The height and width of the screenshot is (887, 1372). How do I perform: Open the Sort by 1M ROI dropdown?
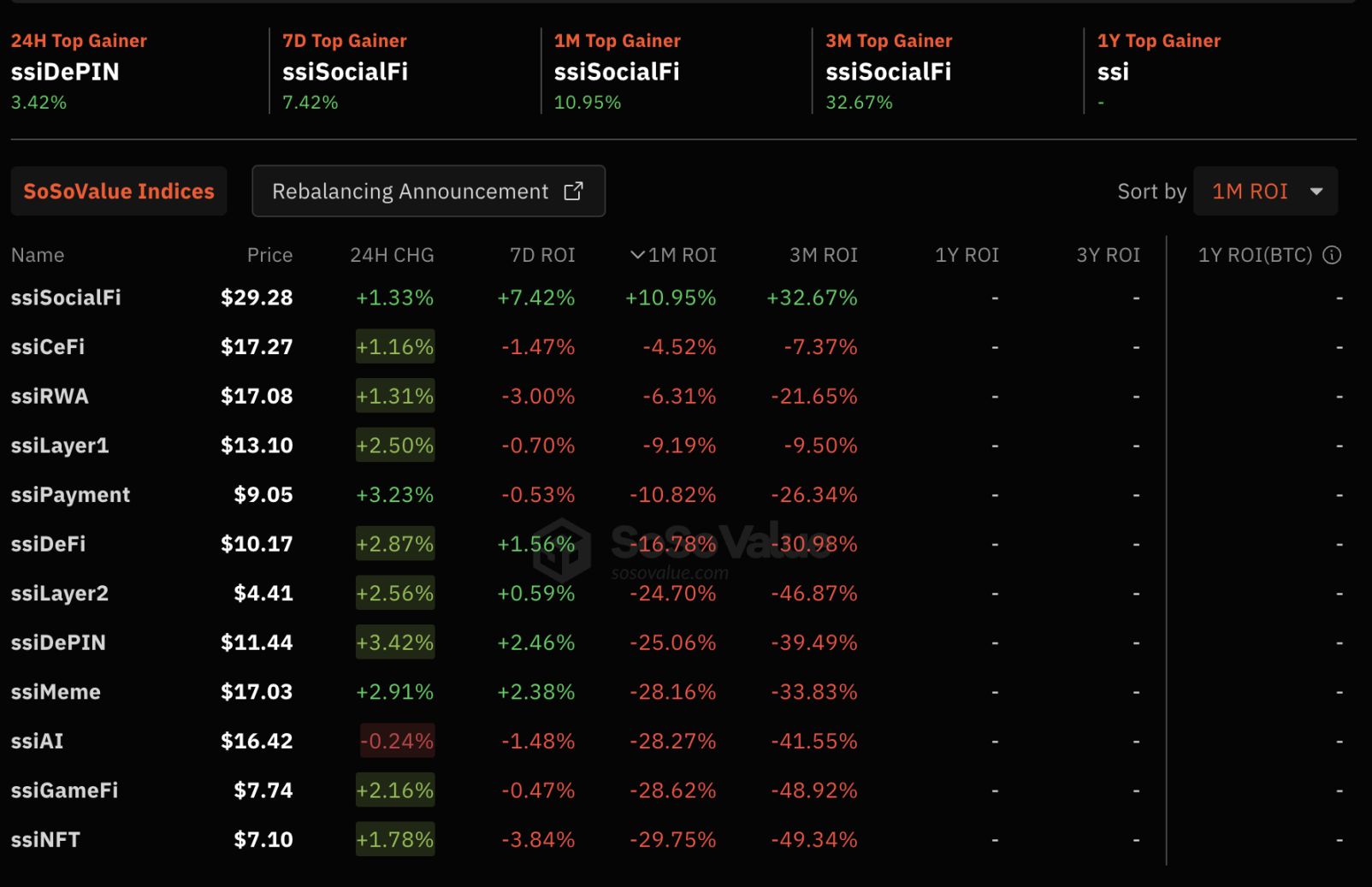point(1264,191)
